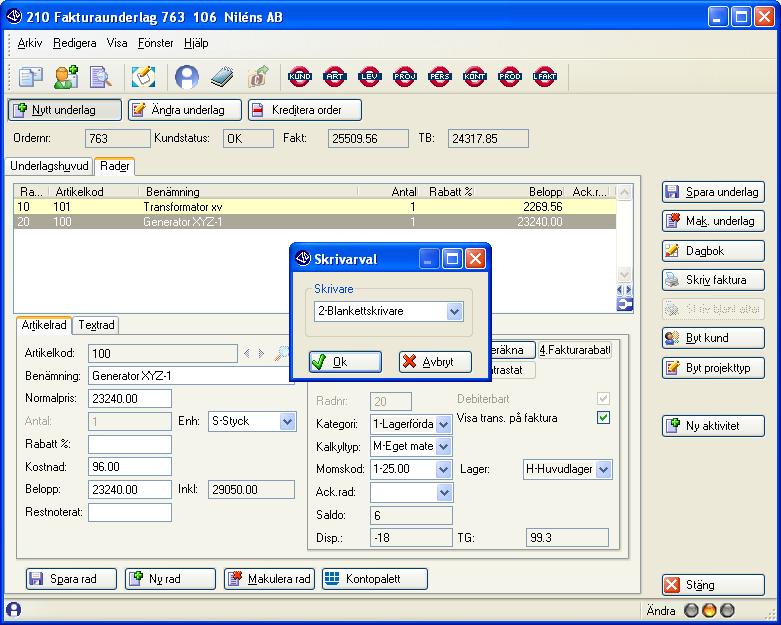Screen dimensions: 781x625
Task: Cancel the Skrivarval dialog with Avbryt
Action: click(x=435, y=362)
